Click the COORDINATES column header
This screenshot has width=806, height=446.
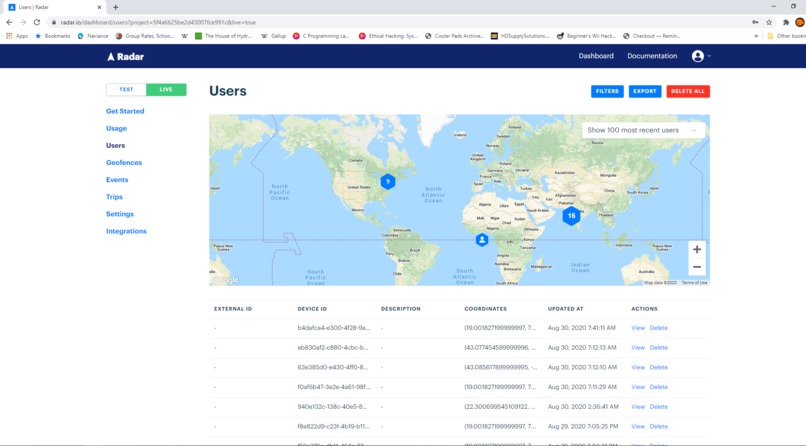(485, 309)
